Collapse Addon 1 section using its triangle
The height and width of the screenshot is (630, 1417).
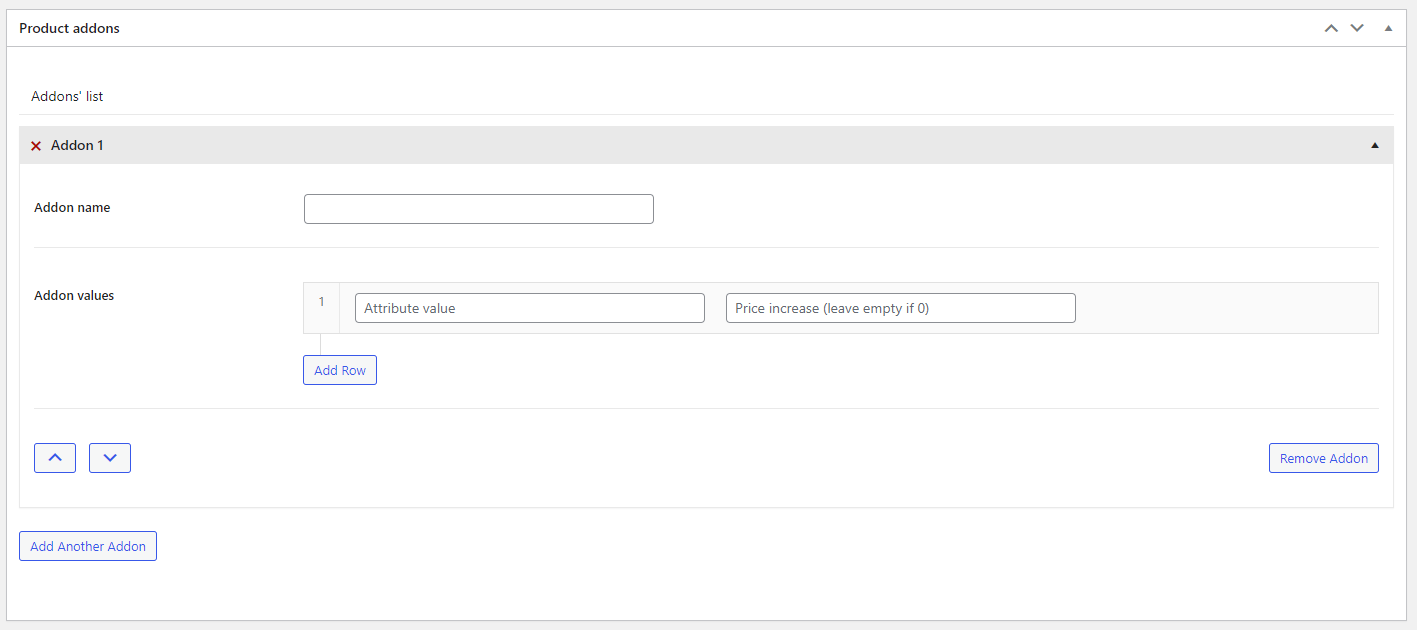point(1375,146)
